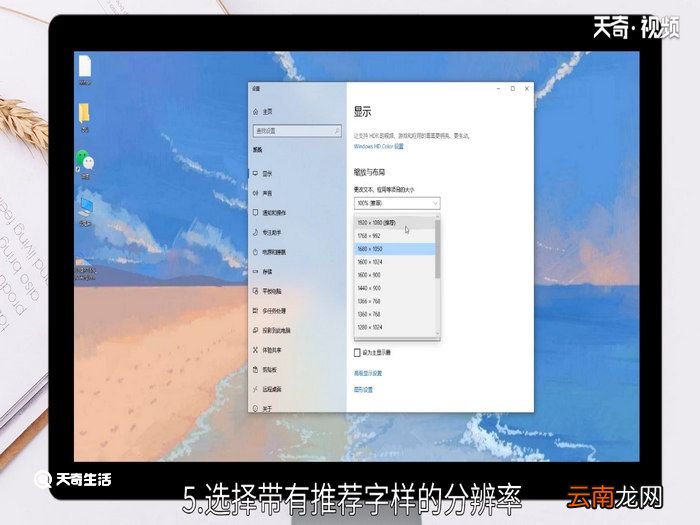Choose the 1360 × 768 resolution option

click(395, 314)
